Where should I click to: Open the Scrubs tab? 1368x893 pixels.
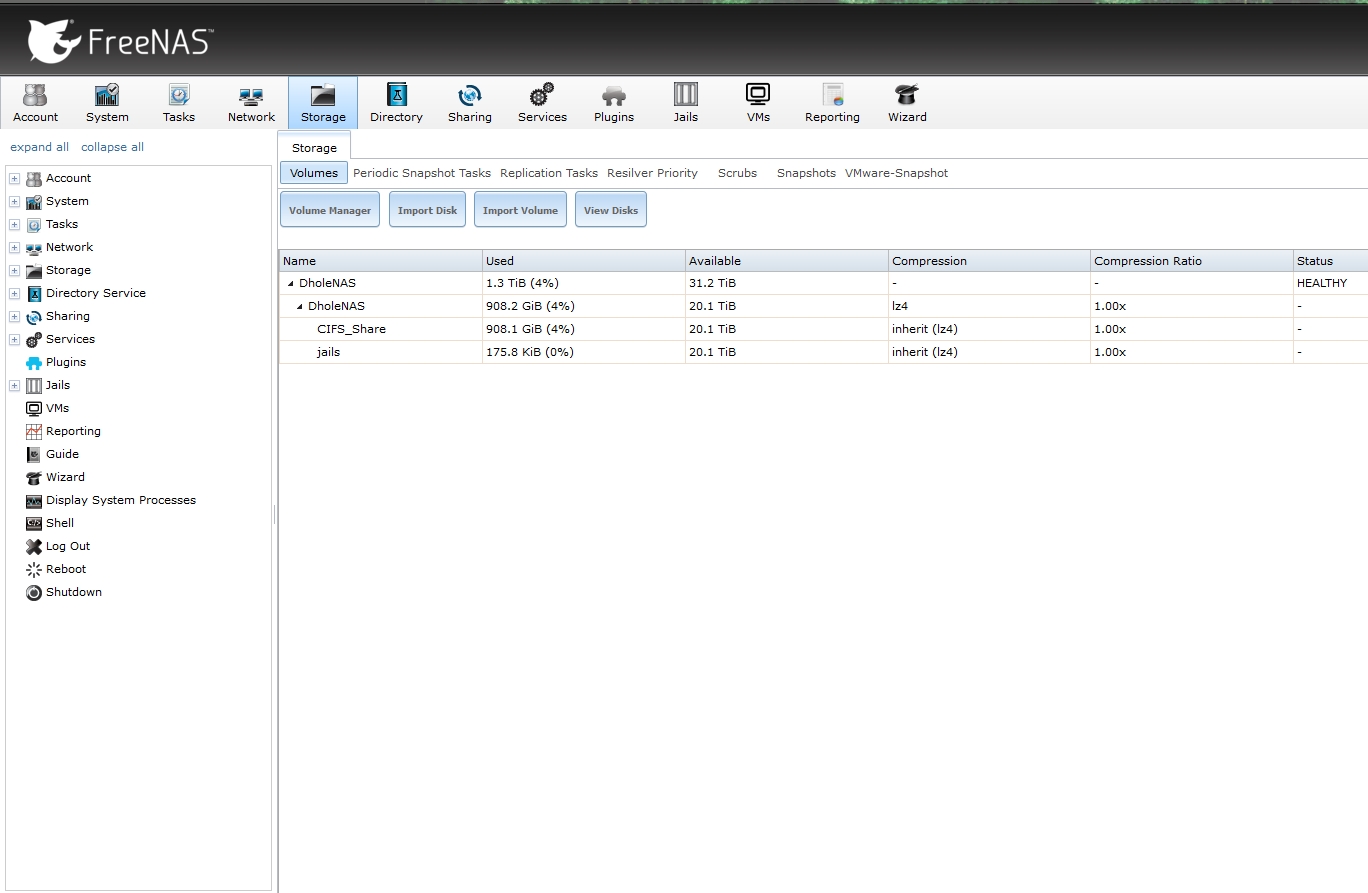coord(737,173)
